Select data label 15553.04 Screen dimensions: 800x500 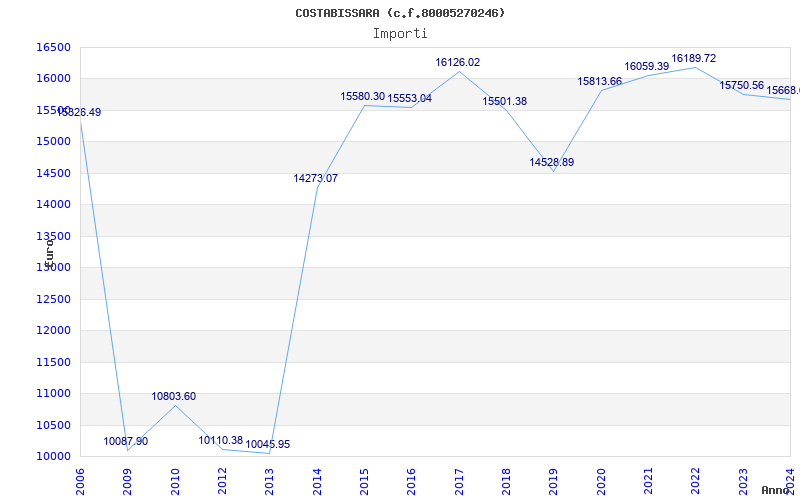tap(410, 98)
